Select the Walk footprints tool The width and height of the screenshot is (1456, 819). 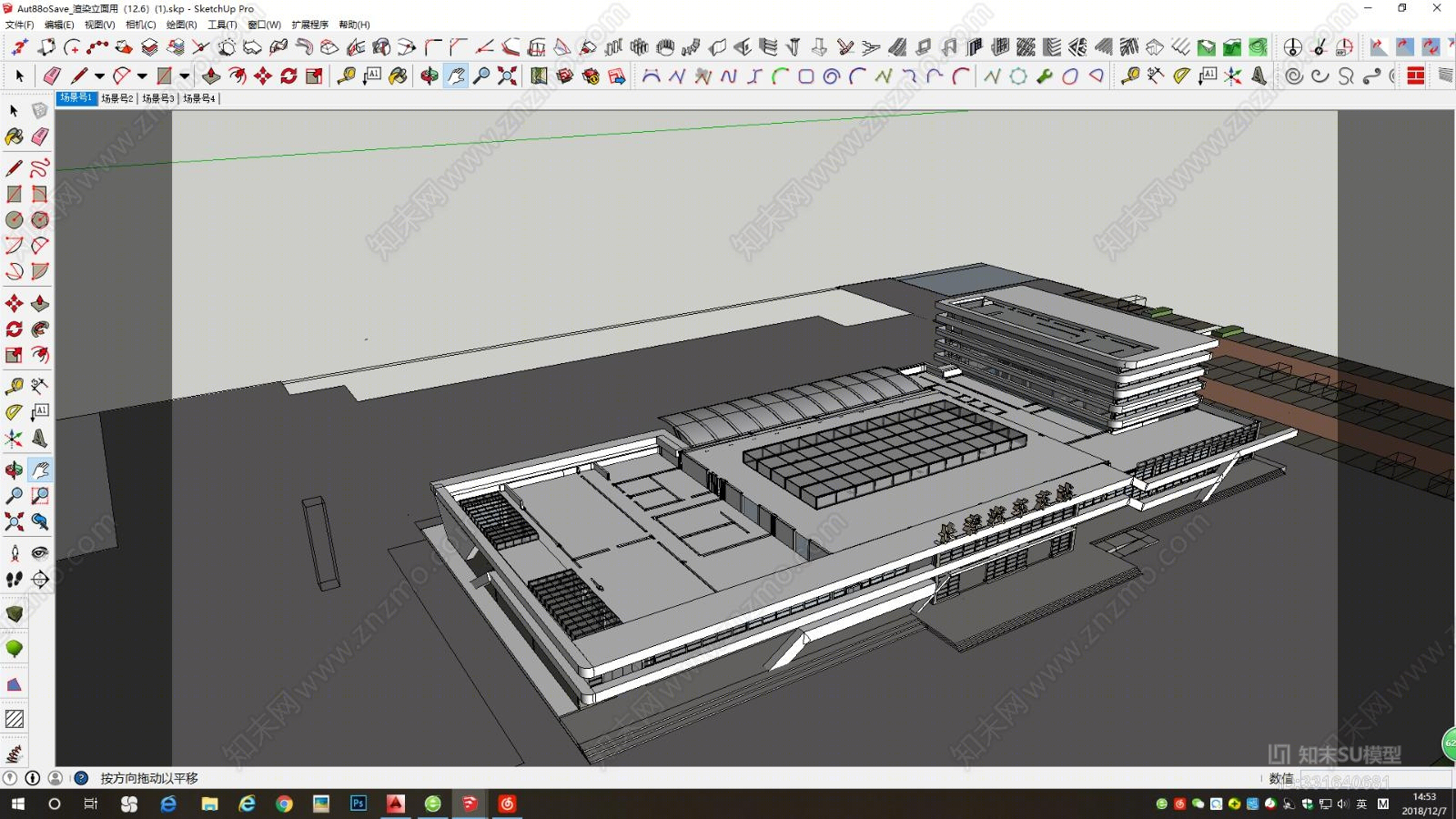pyautogui.click(x=15, y=579)
